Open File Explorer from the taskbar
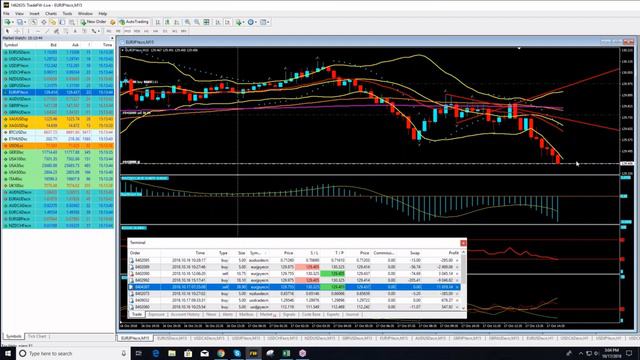The image size is (640, 360). tap(172, 353)
